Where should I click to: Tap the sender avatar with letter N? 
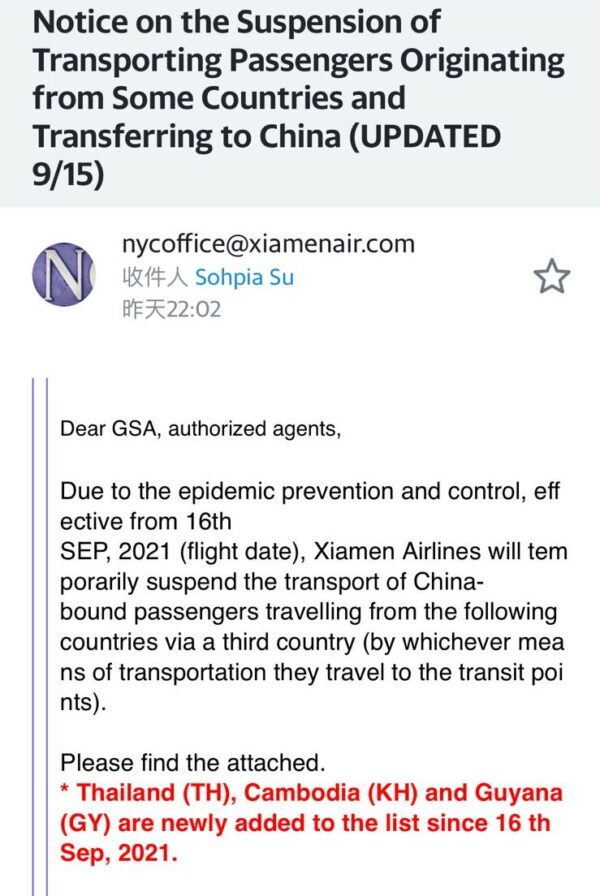point(65,274)
